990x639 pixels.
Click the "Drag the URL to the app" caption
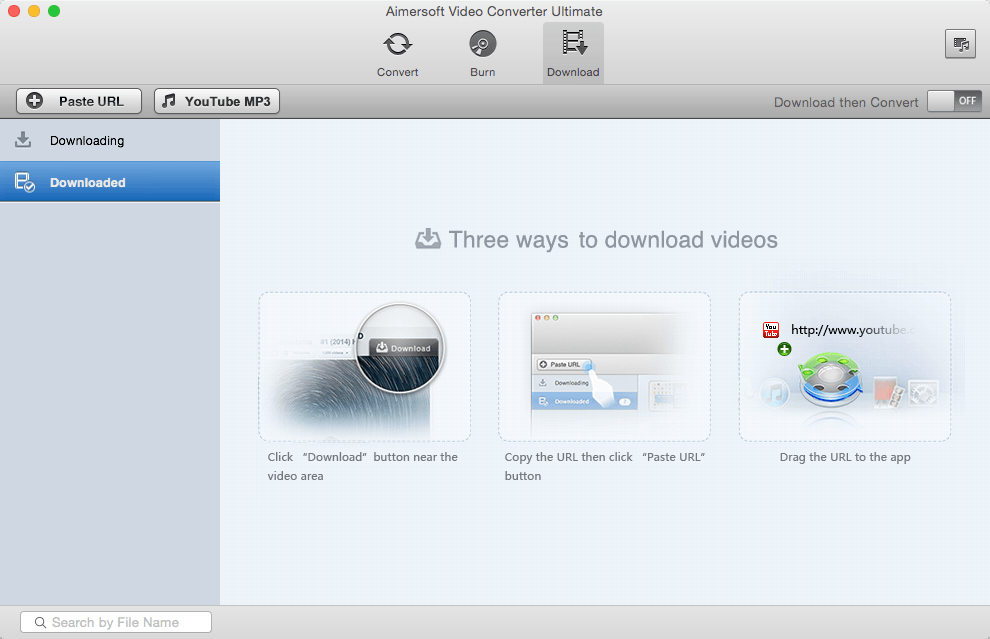point(845,457)
